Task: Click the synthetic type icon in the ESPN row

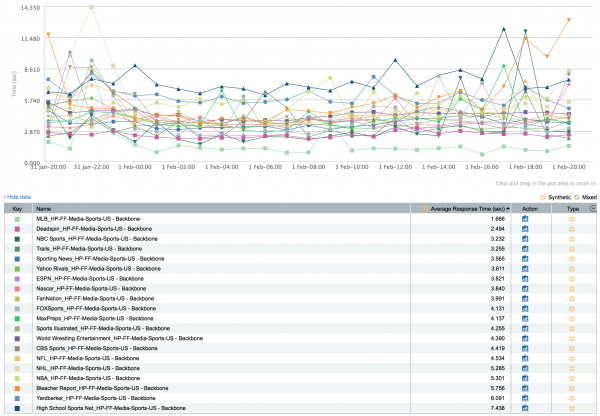Action: point(572,279)
